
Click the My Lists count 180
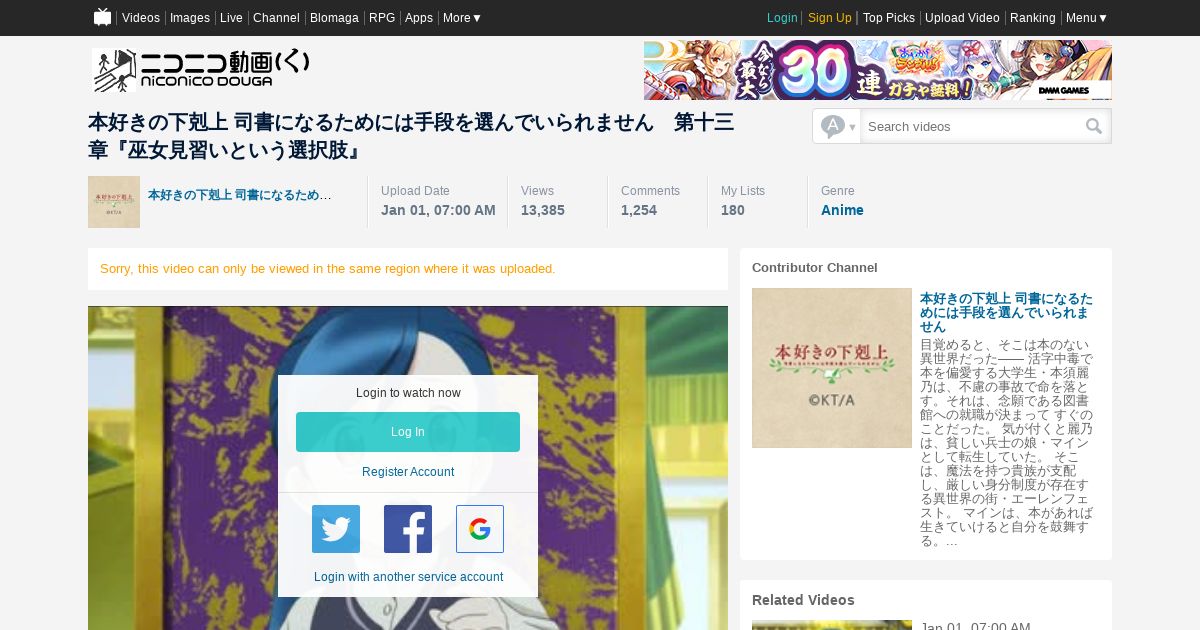click(x=733, y=210)
